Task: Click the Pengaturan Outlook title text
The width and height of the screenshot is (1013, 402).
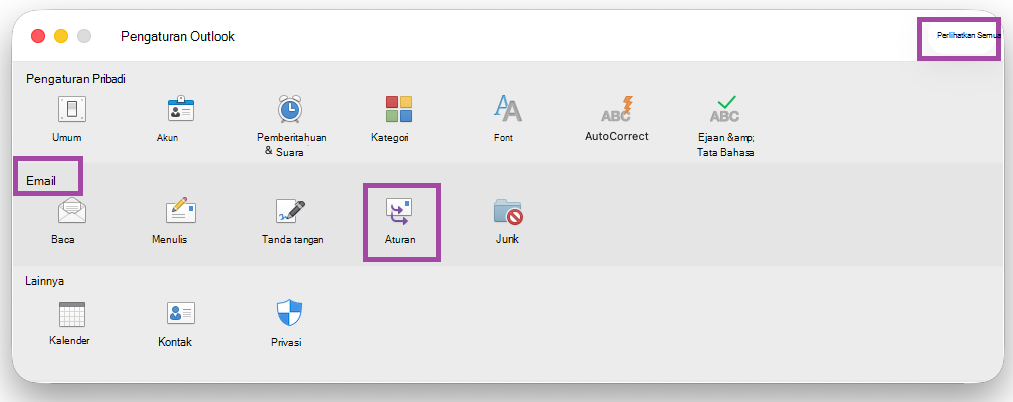Action: (x=178, y=37)
